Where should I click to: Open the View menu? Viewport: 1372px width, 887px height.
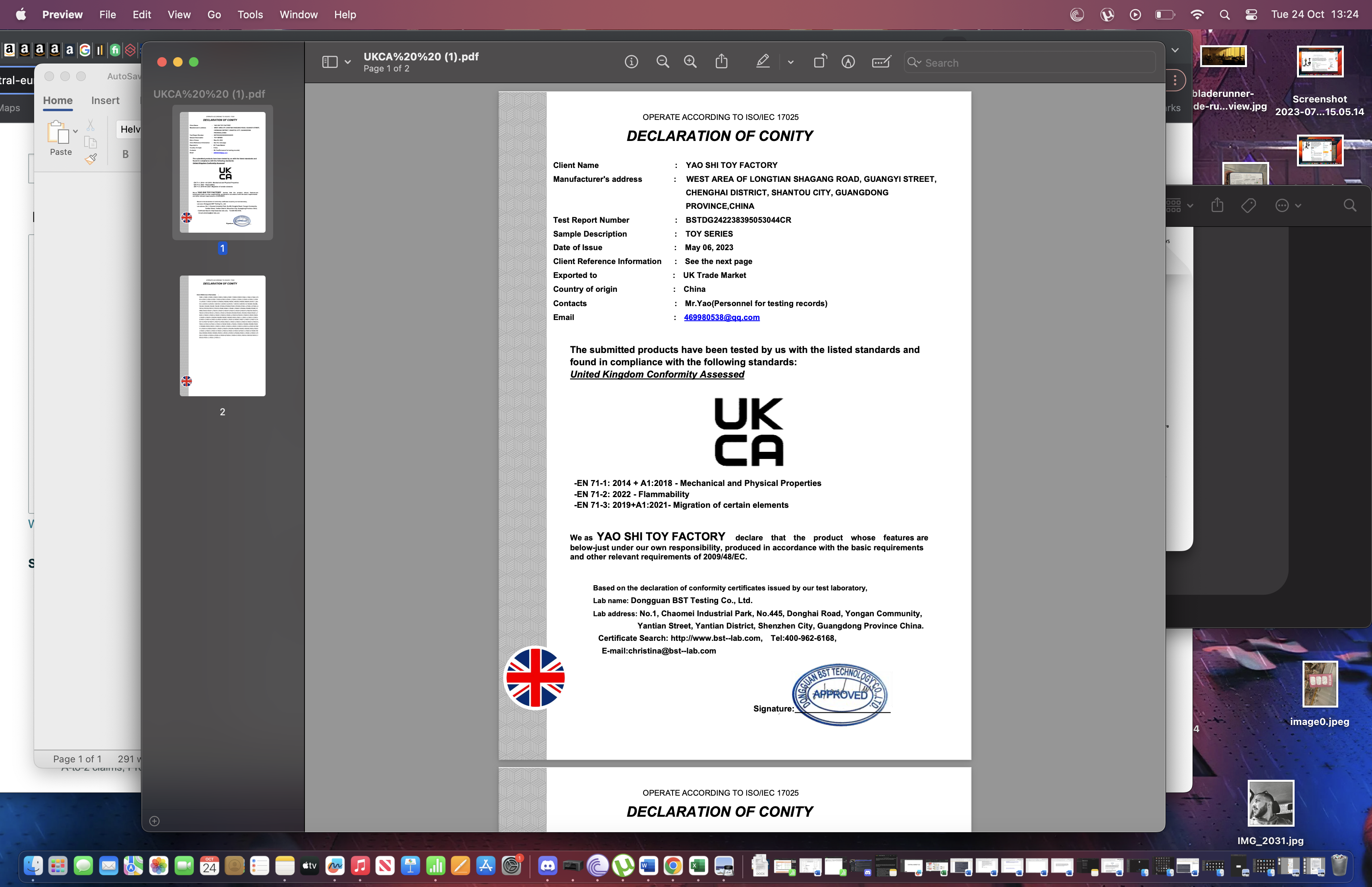tap(179, 14)
